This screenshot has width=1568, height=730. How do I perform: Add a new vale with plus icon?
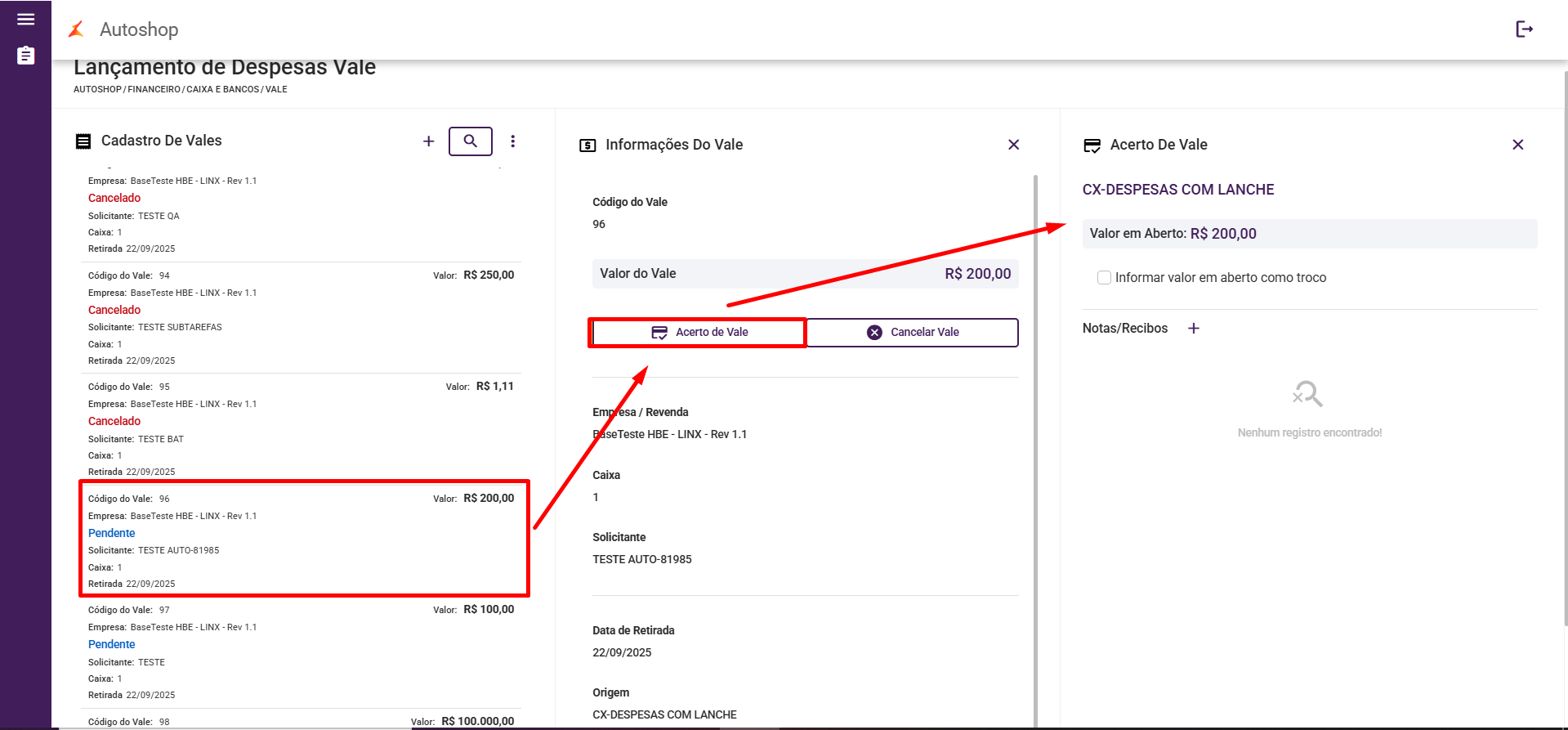[428, 141]
